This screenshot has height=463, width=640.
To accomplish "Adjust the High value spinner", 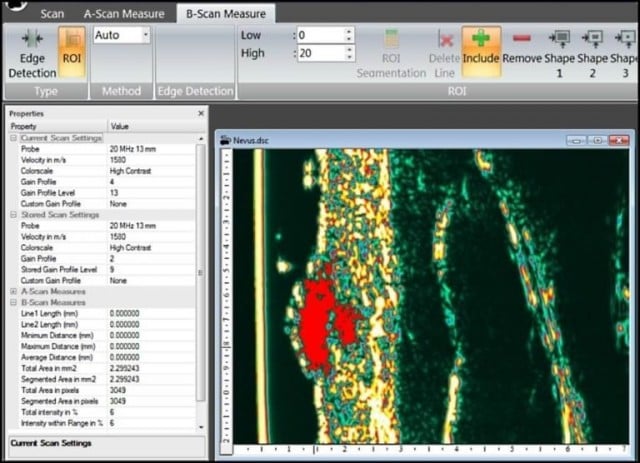I will tap(349, 53).
